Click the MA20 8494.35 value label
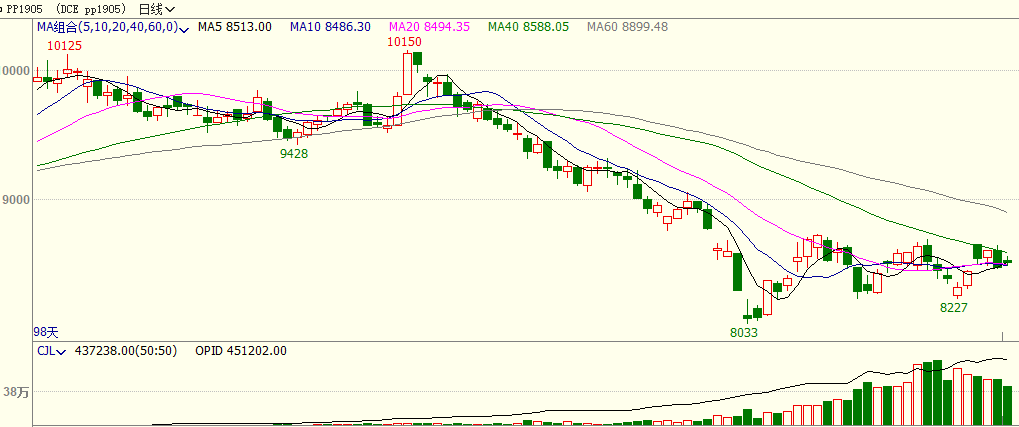1019x427 pixels. [430, 27]
